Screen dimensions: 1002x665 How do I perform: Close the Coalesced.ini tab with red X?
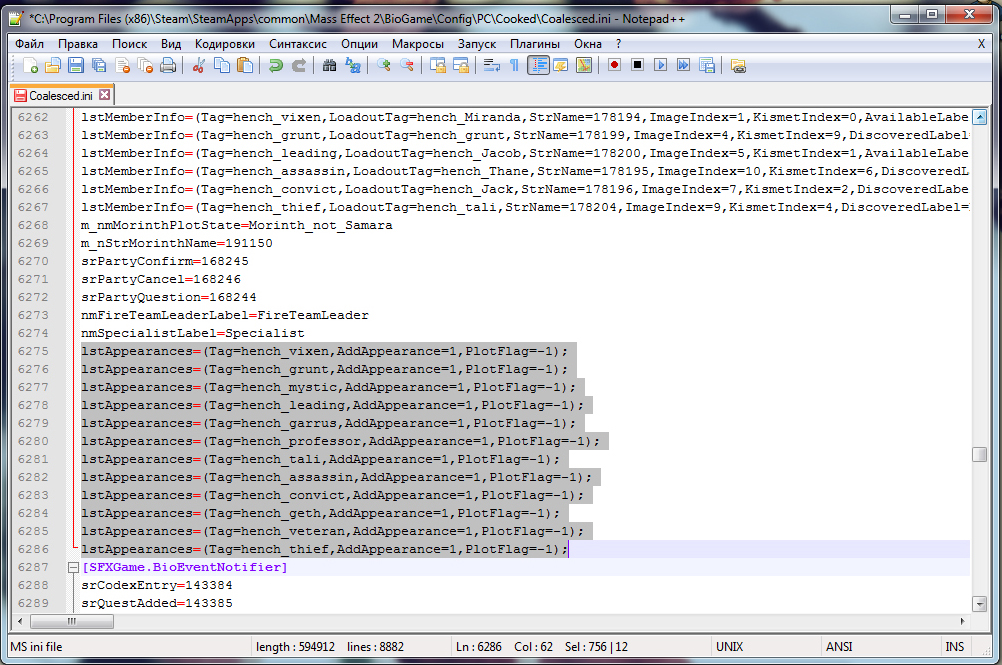point(104,95)
